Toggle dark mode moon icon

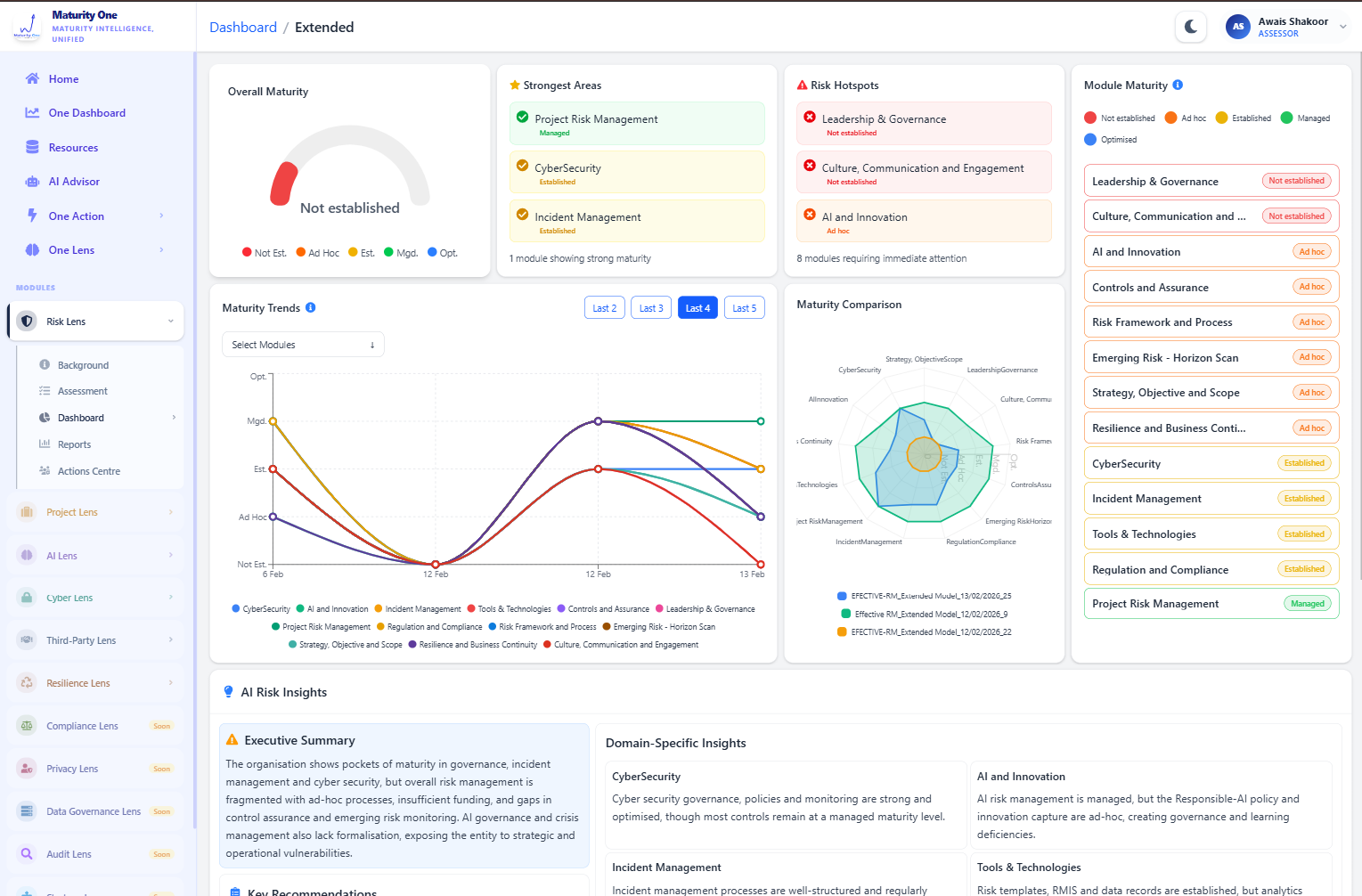click(1191, 27)
